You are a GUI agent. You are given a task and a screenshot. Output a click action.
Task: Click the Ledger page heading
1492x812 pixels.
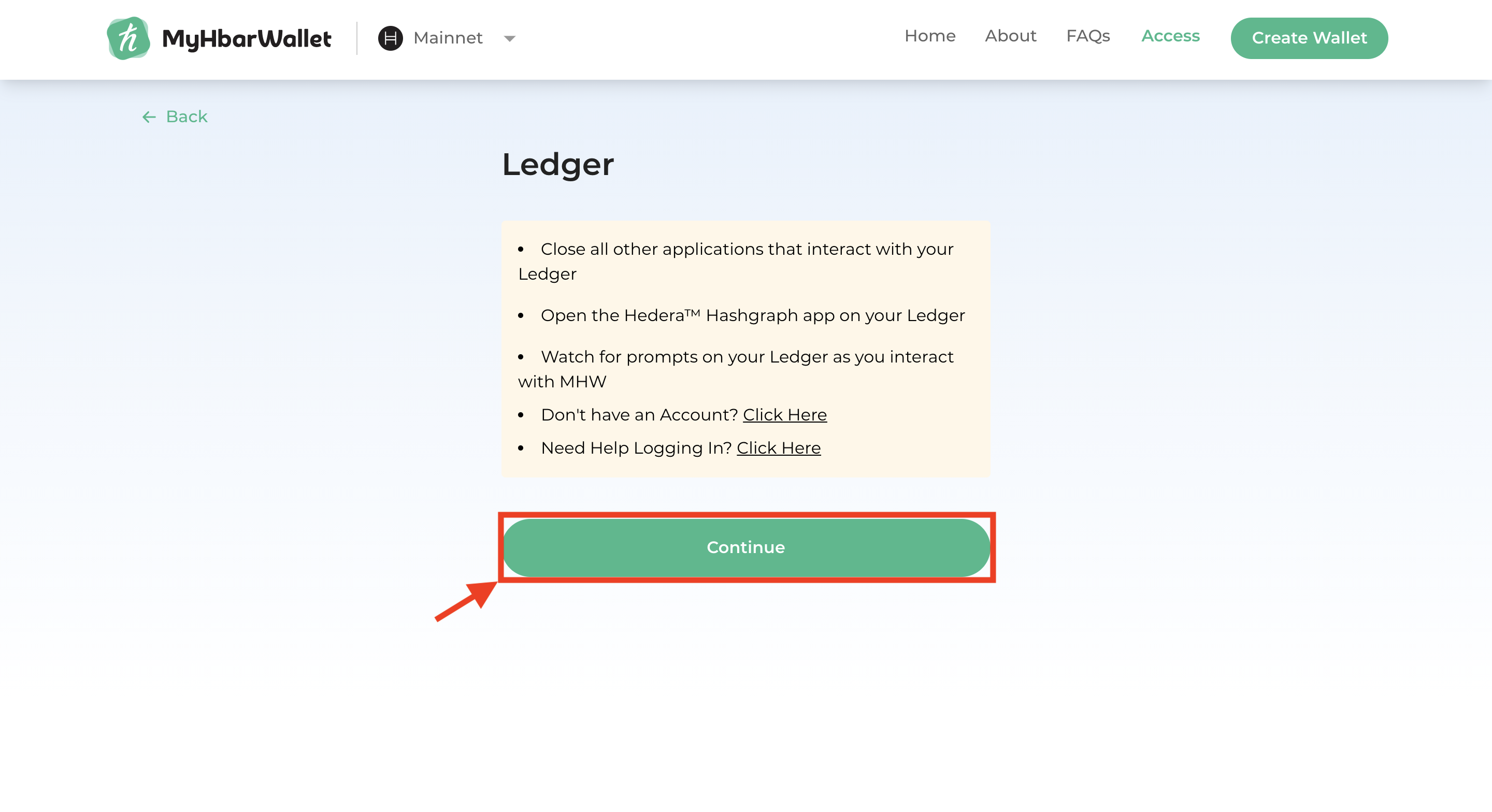(557, 164)
